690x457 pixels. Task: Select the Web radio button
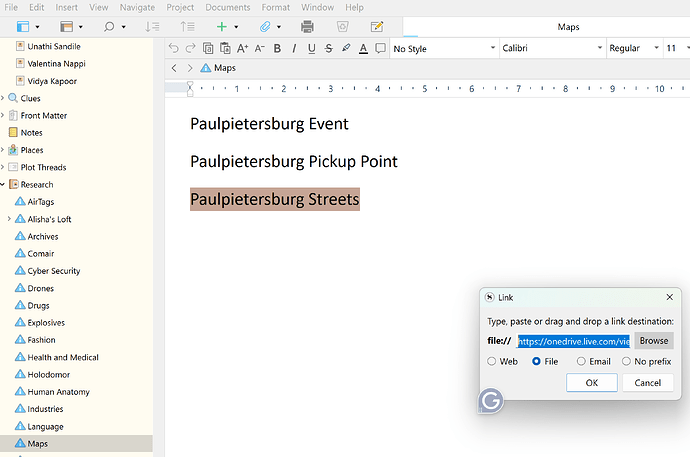pos(492,362)
